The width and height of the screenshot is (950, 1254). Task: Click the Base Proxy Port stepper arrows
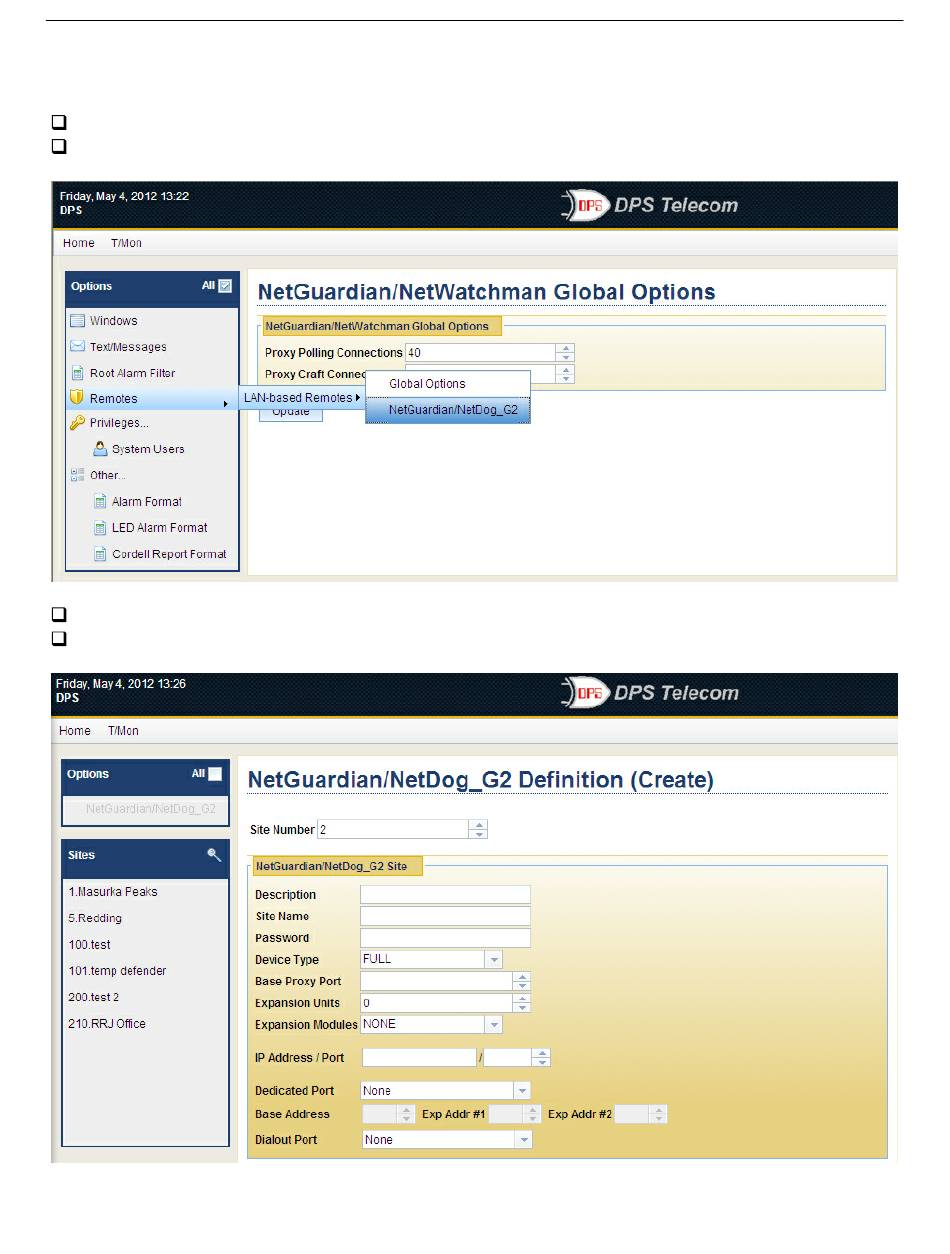click(521, 982)
